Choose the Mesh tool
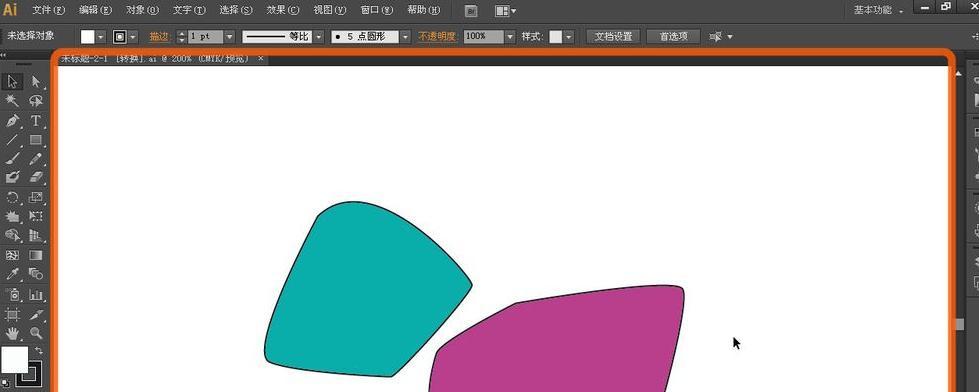The width and height of the screenshot is (979, 392). click(12, 255)
